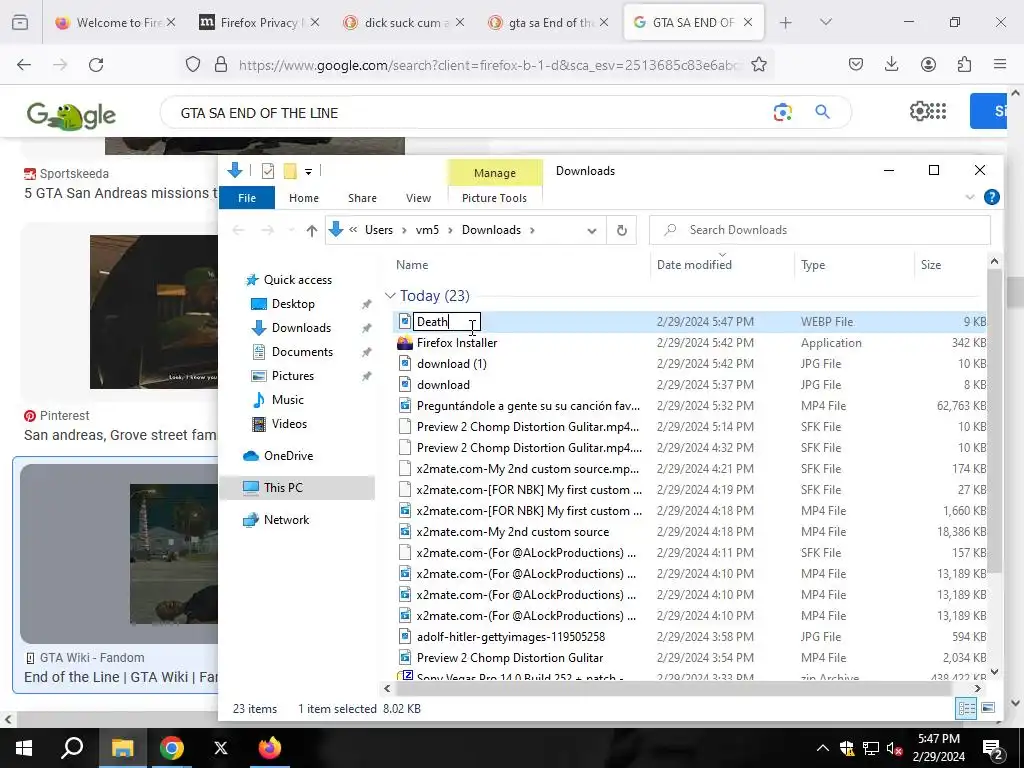Select the Firefox Installer file

456,343
